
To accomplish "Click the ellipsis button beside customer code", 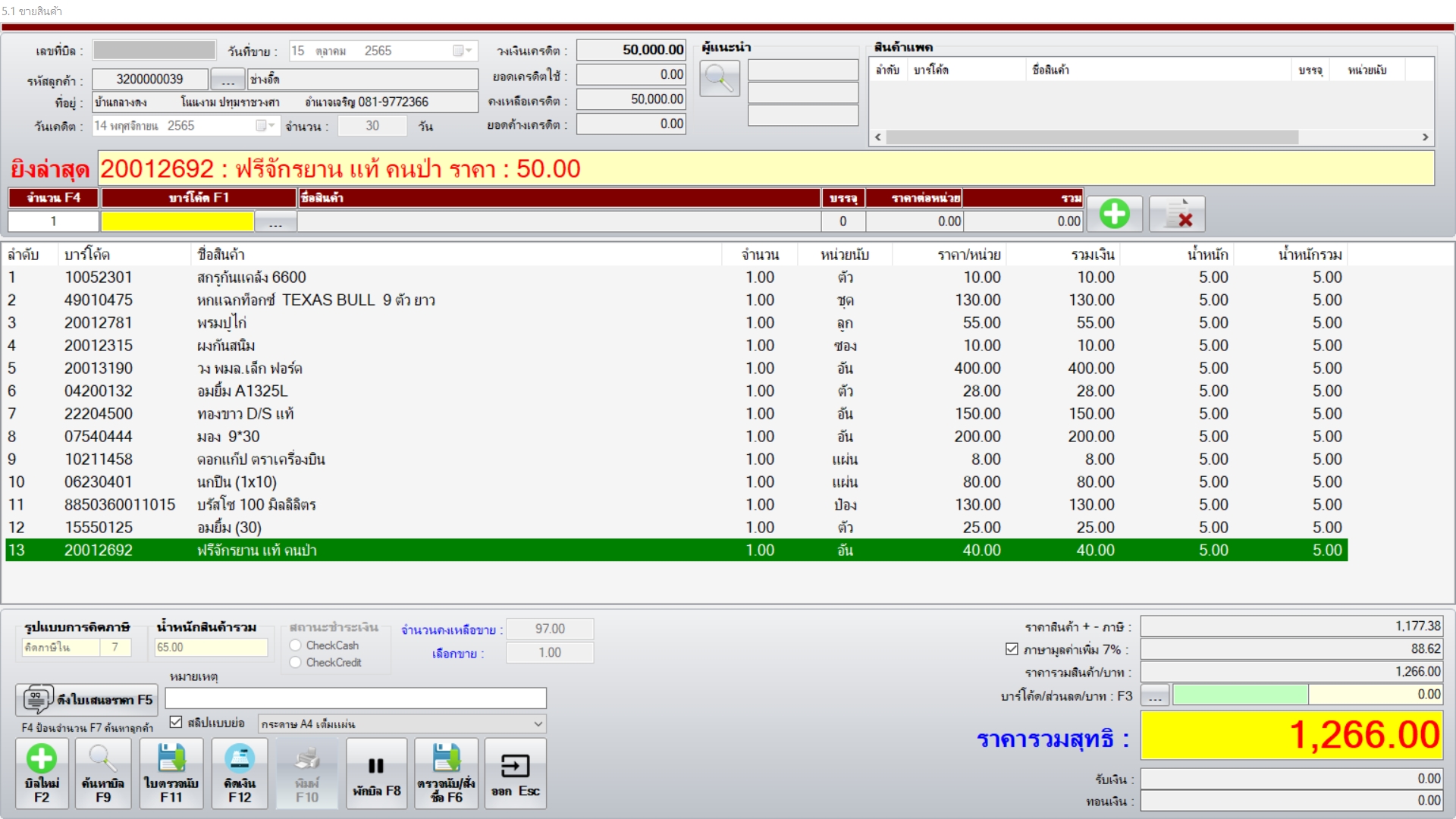I will tap(227, 80).
